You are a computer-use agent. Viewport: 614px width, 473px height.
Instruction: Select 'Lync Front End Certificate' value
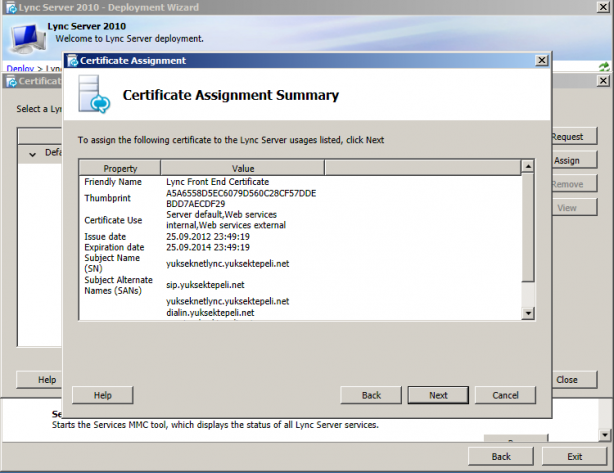[217, 182]
